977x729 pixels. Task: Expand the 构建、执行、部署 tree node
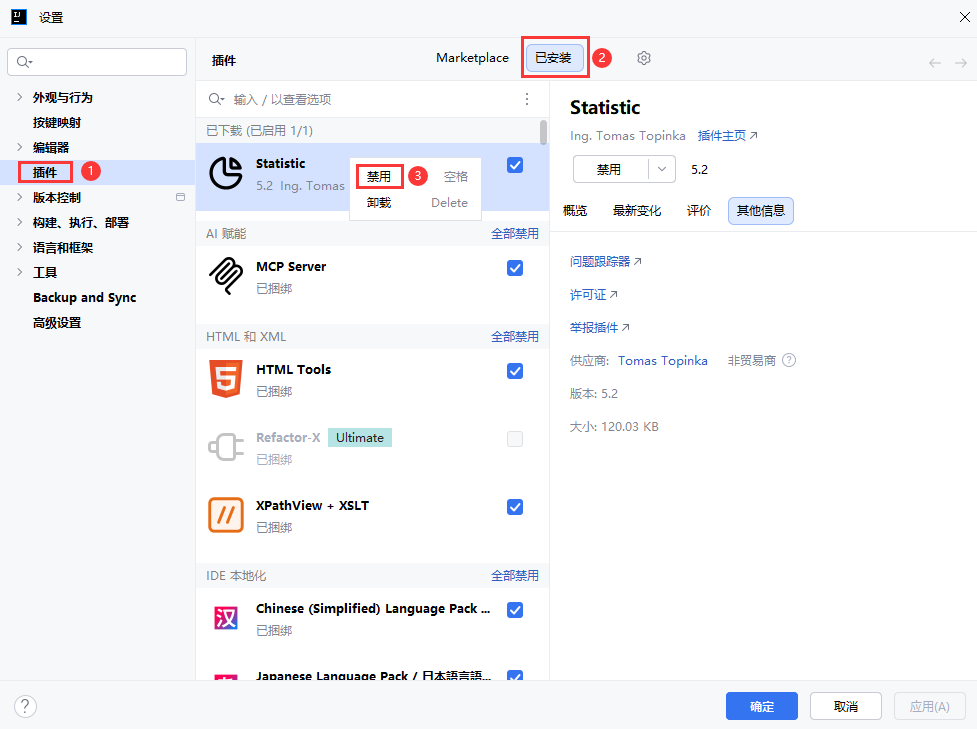click(19, 222)
